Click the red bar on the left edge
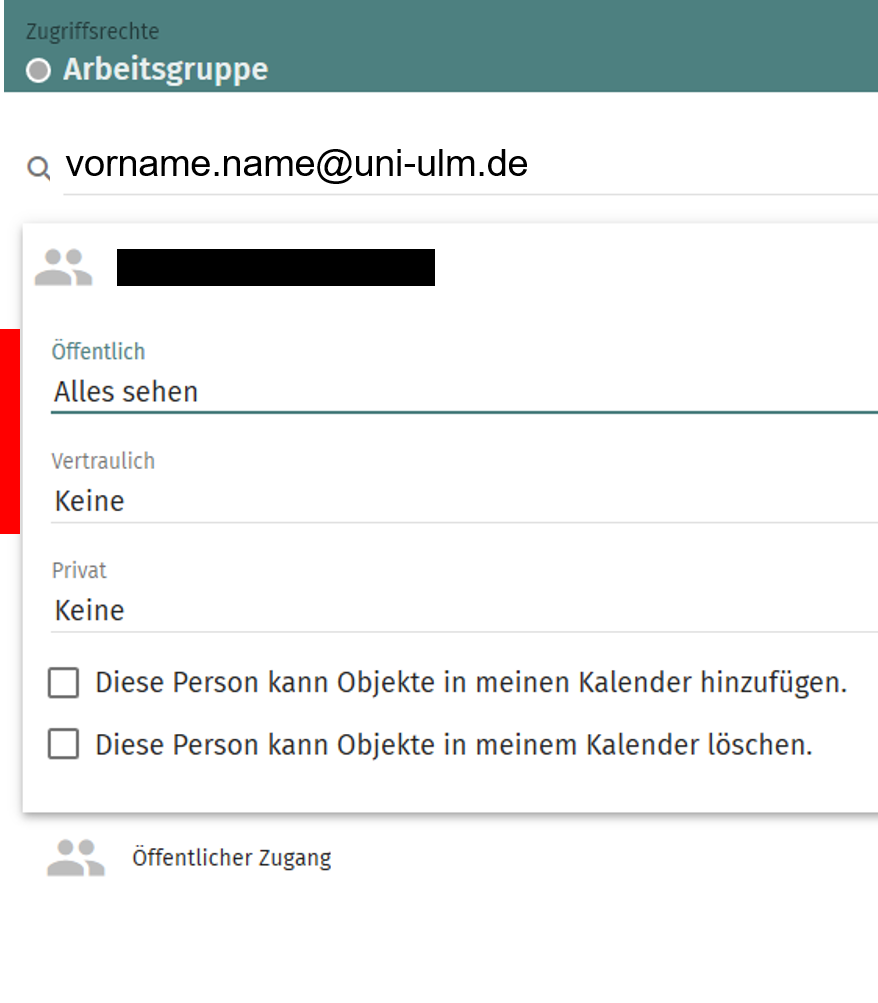Image resolution: width=878 pixels, height=1003 pixels. coord(10,431)
